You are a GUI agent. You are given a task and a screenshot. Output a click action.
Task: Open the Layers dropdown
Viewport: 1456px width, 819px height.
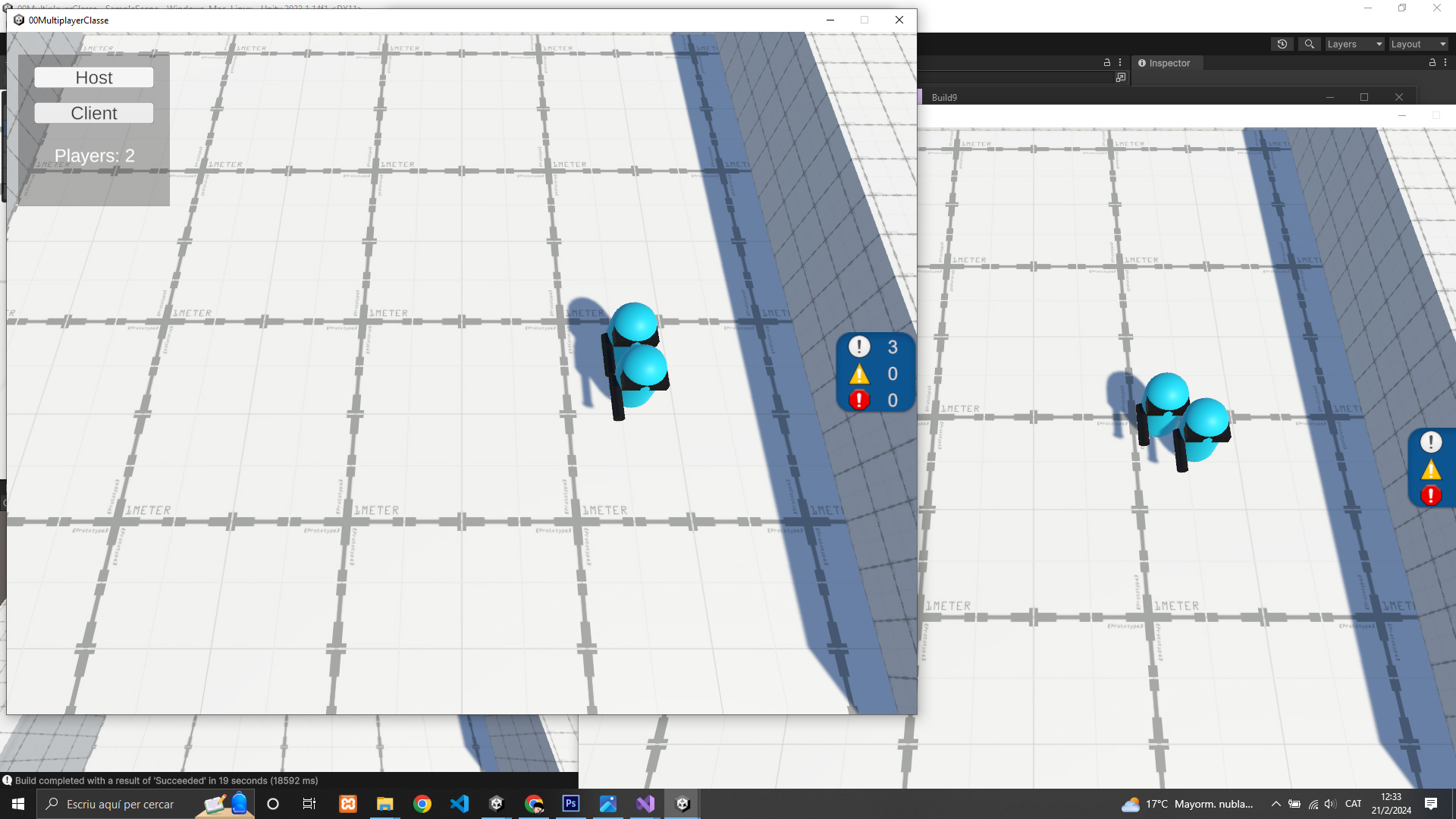(x=1354, y=44)
